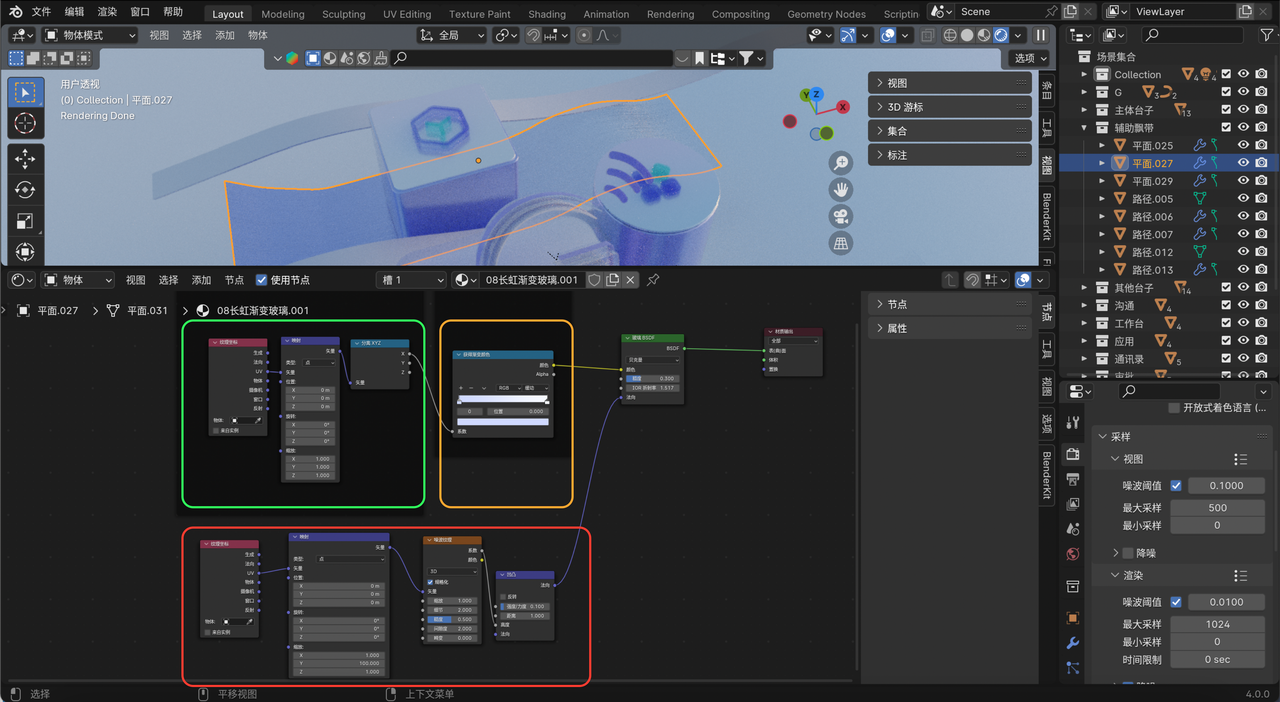Select the box-select tool in viewport toolbar
The height and width of the screenshot is (702, 1280).
(x=25, y=93)
